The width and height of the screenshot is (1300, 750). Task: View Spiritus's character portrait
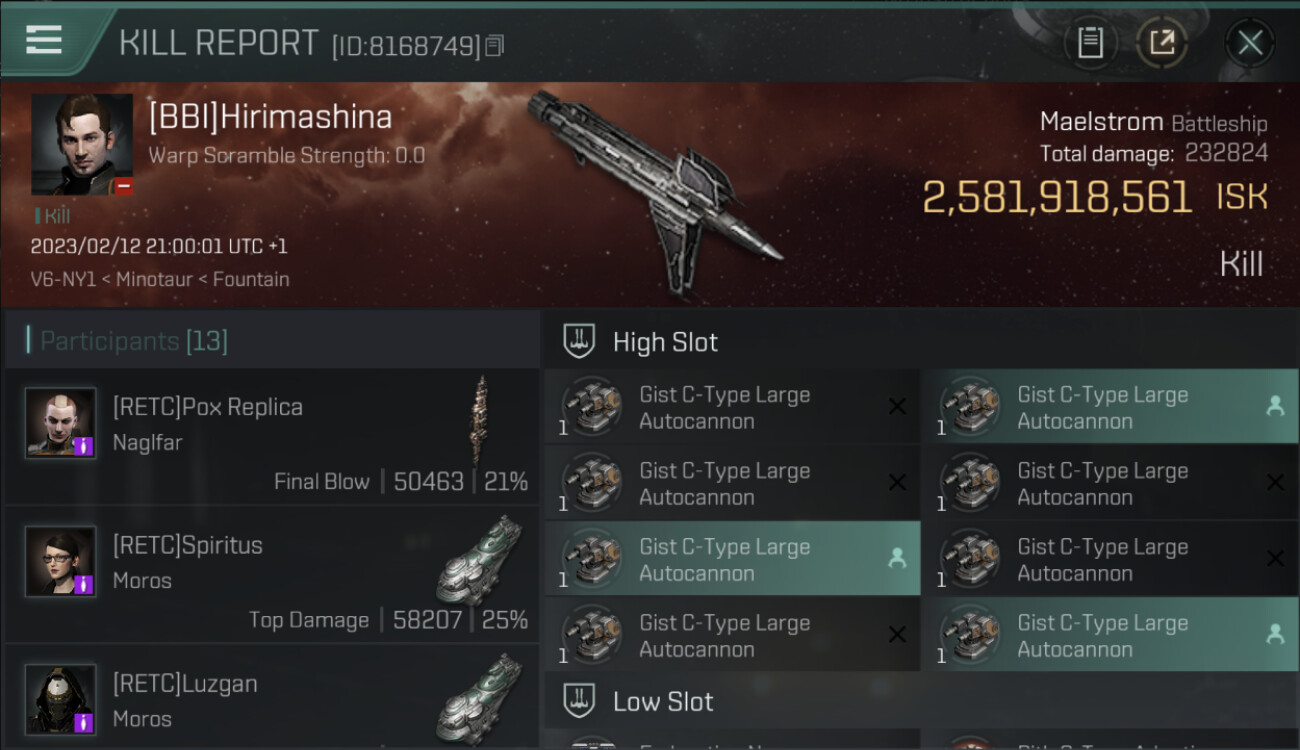pos(61,561)
